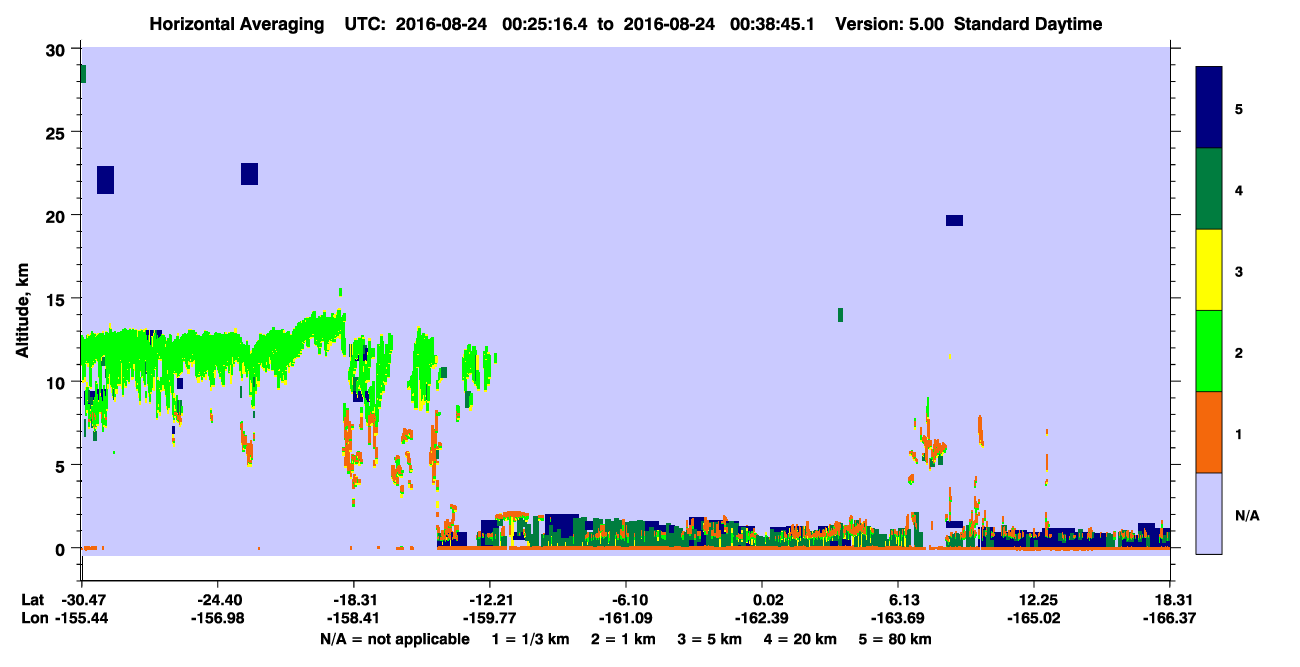Click the longitude value '-156.98'

[217, 618]
